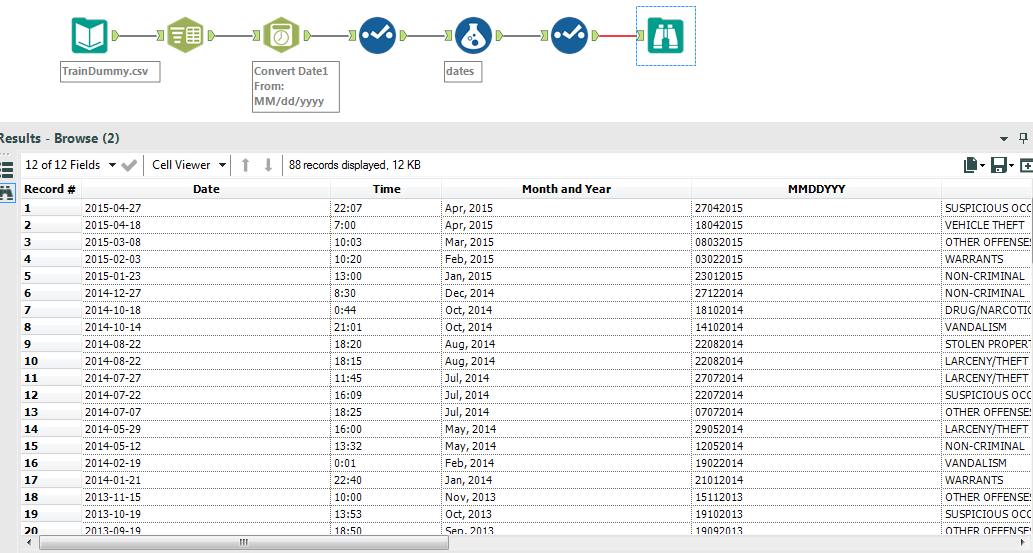Image resolution: width=1033 pixels, height=553 pixels.
Task: Select the first blue checkmark Select node
Action: coord(377,35)
